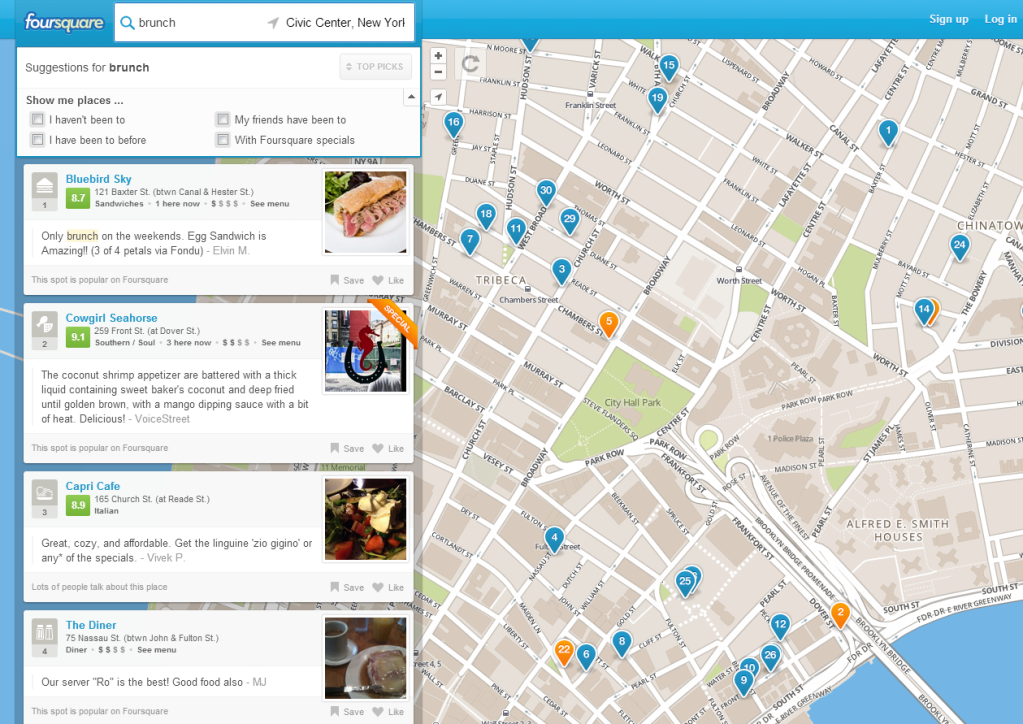Select map pin number 1
Screen dimensions: 1023x724
[x=888, y=132]
